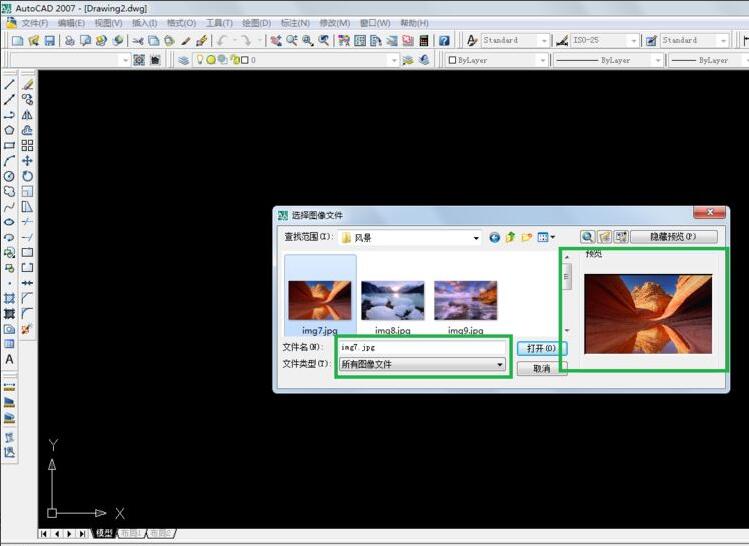
Task: Select the Arc drawing tool
Action: pos(9,161)
